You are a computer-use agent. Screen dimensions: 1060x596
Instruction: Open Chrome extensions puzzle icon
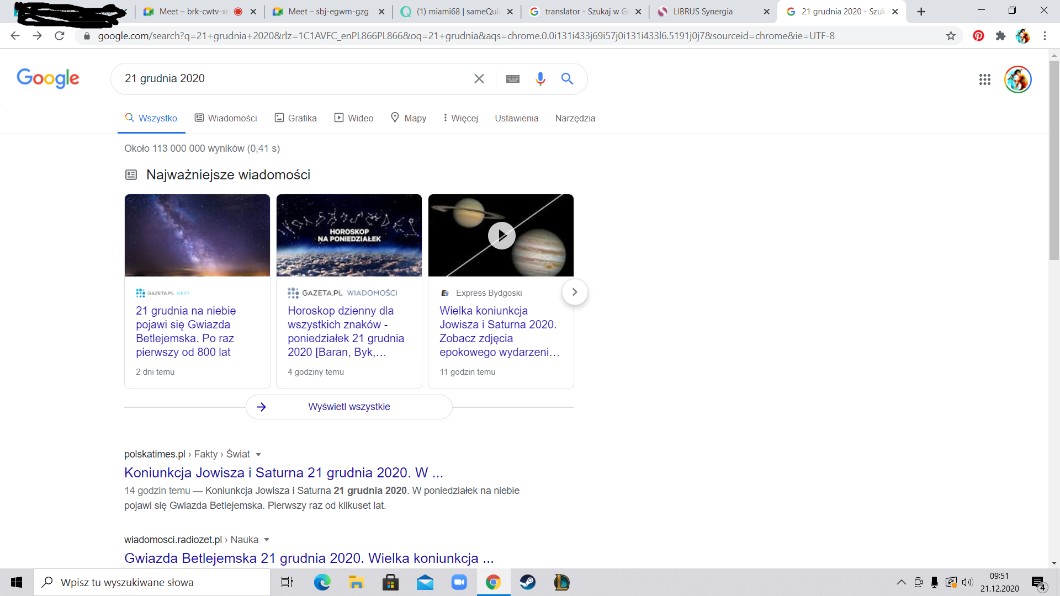1000,35
